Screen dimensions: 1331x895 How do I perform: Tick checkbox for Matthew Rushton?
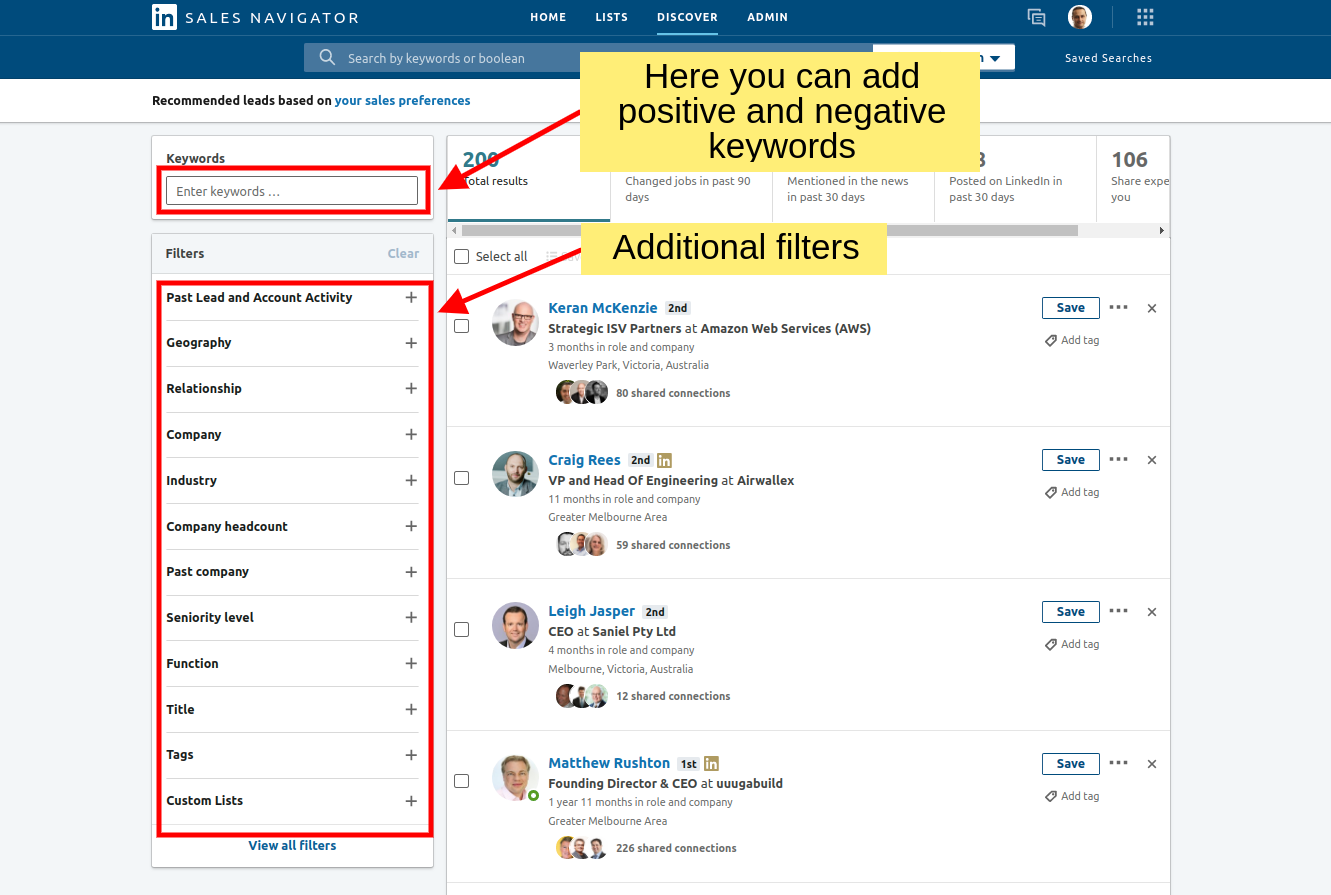pyautogui.click(x=461, y=781)
